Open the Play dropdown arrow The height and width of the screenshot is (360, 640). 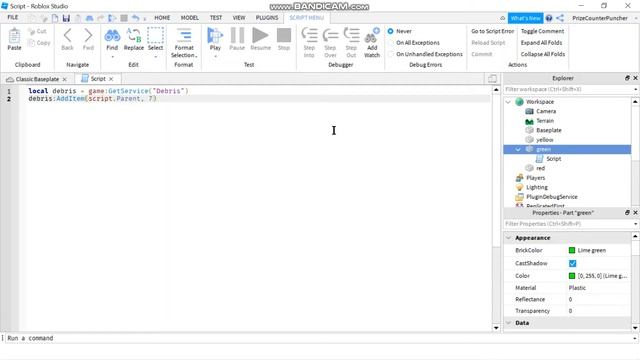215,57
